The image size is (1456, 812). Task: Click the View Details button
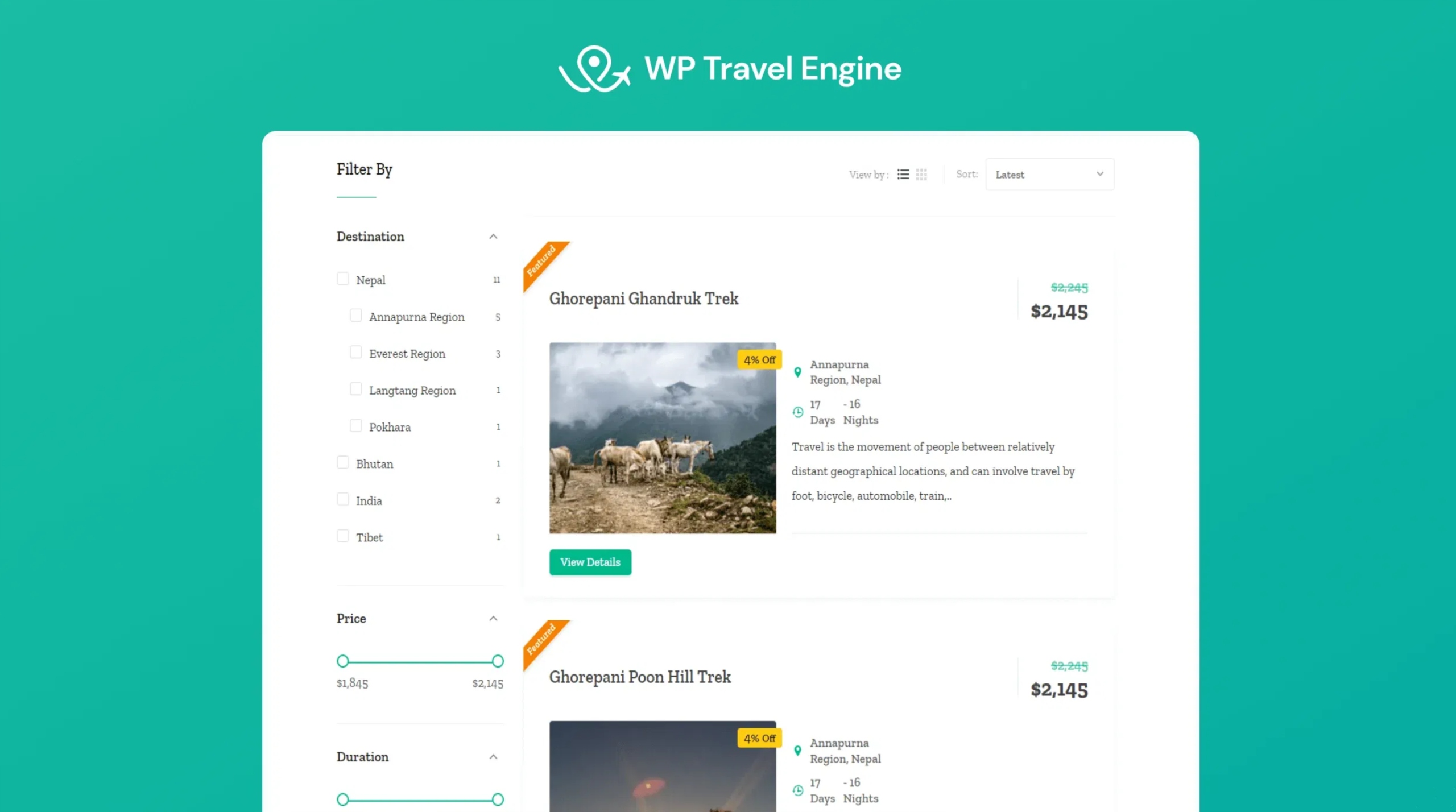(590, 562)
